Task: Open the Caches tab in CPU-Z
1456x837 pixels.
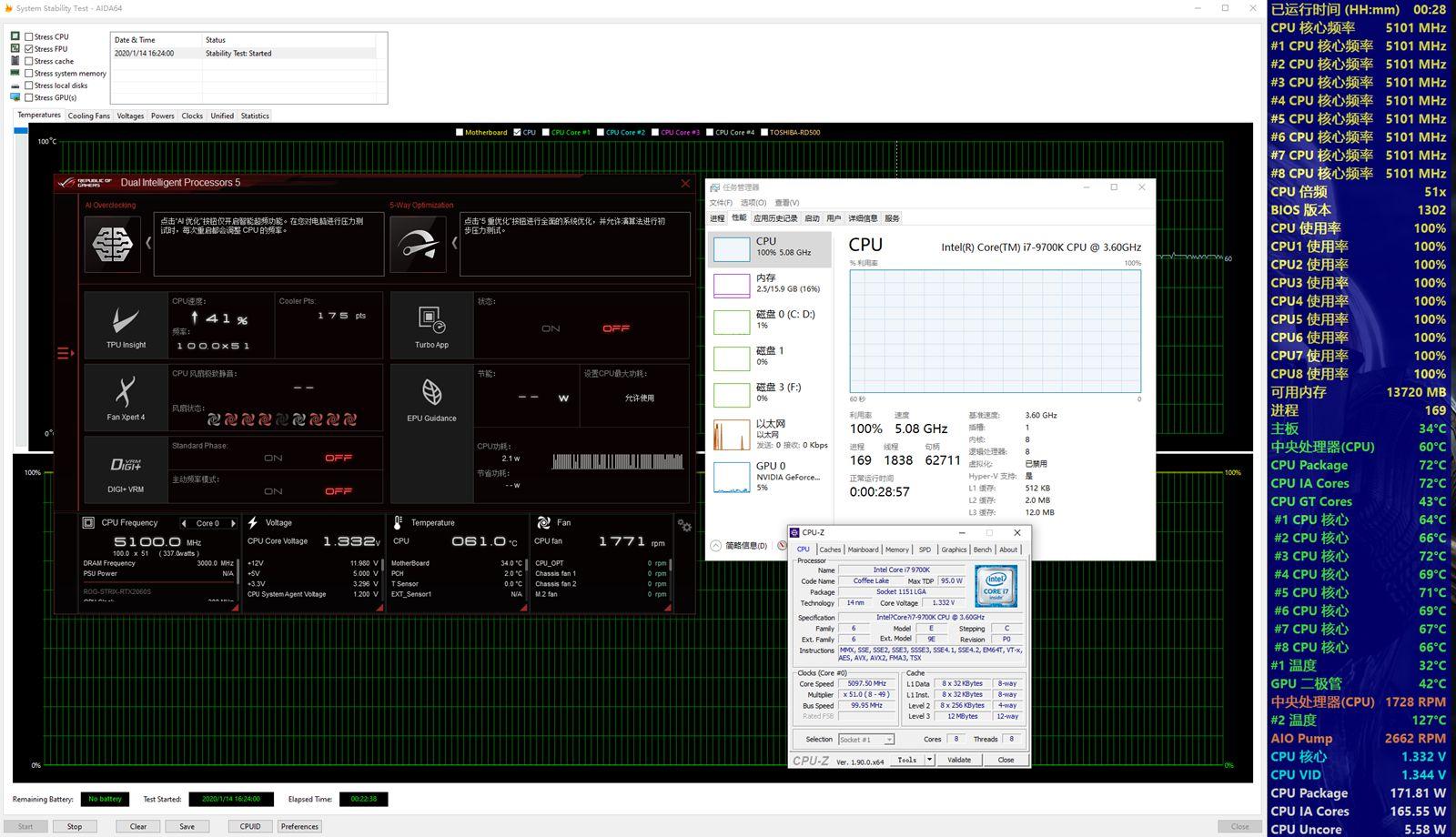Action: coord(830,550)
